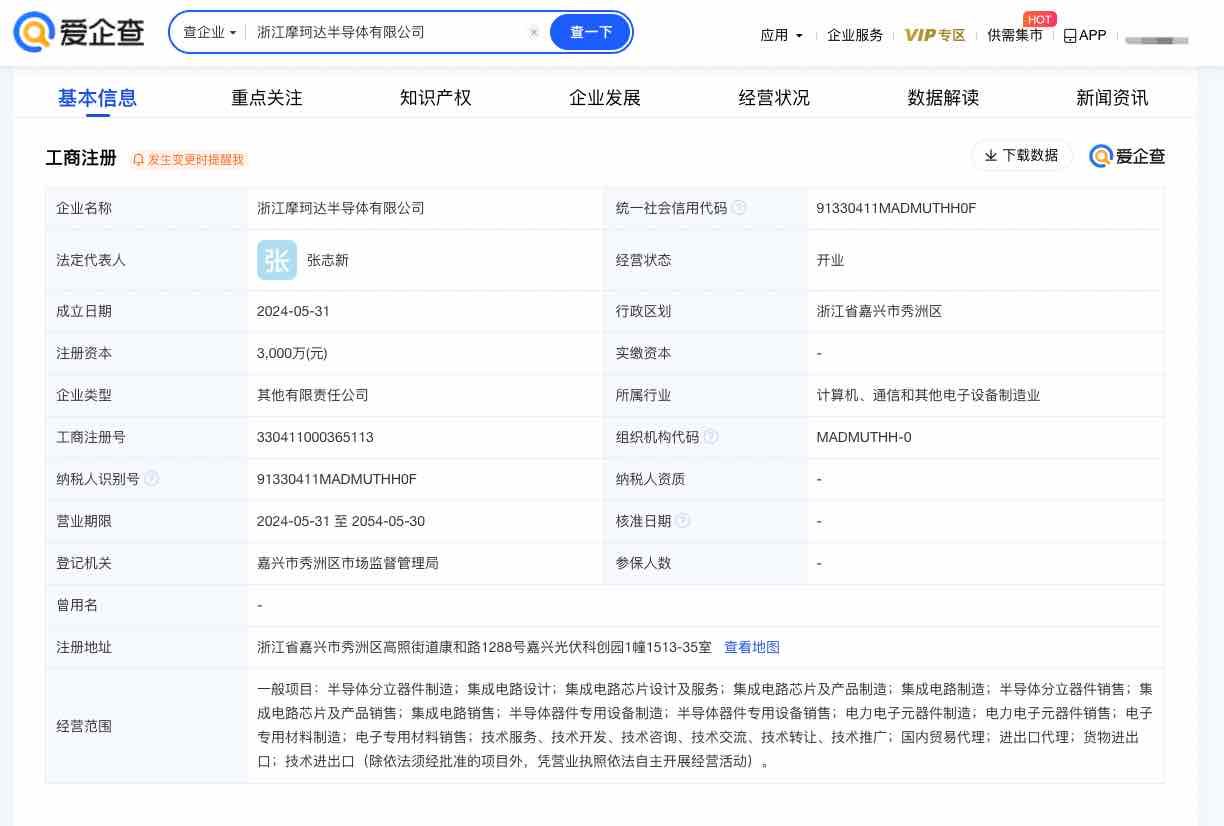Click the 经营范围 description text
The height and width of the screenshot is (826, 1224).
tap(705, 725)
